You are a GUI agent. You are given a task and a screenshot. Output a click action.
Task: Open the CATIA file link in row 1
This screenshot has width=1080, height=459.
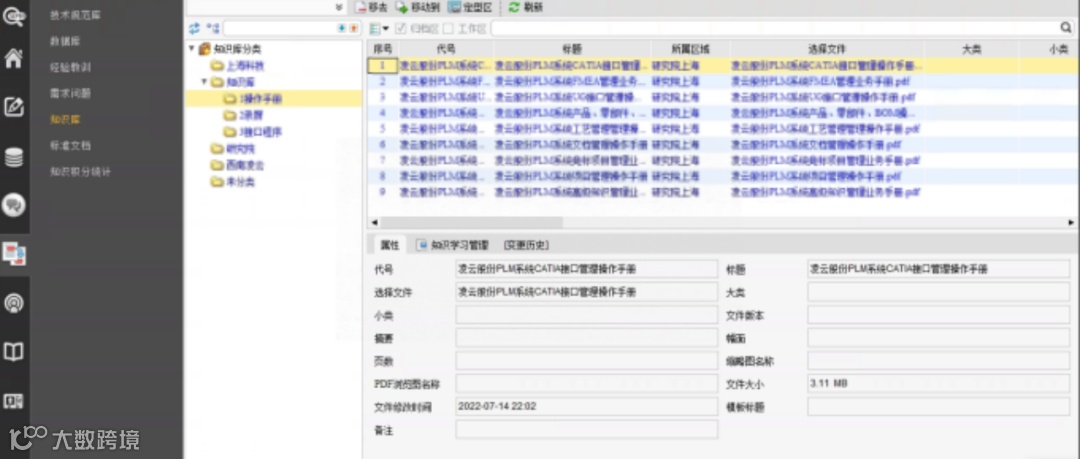tap(827, 65)
